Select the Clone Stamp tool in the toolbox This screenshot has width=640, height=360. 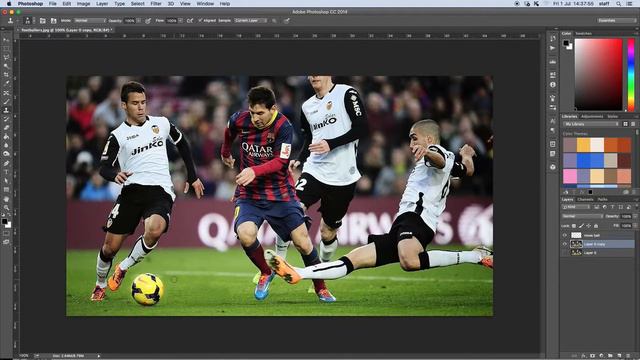coord(7,110)
